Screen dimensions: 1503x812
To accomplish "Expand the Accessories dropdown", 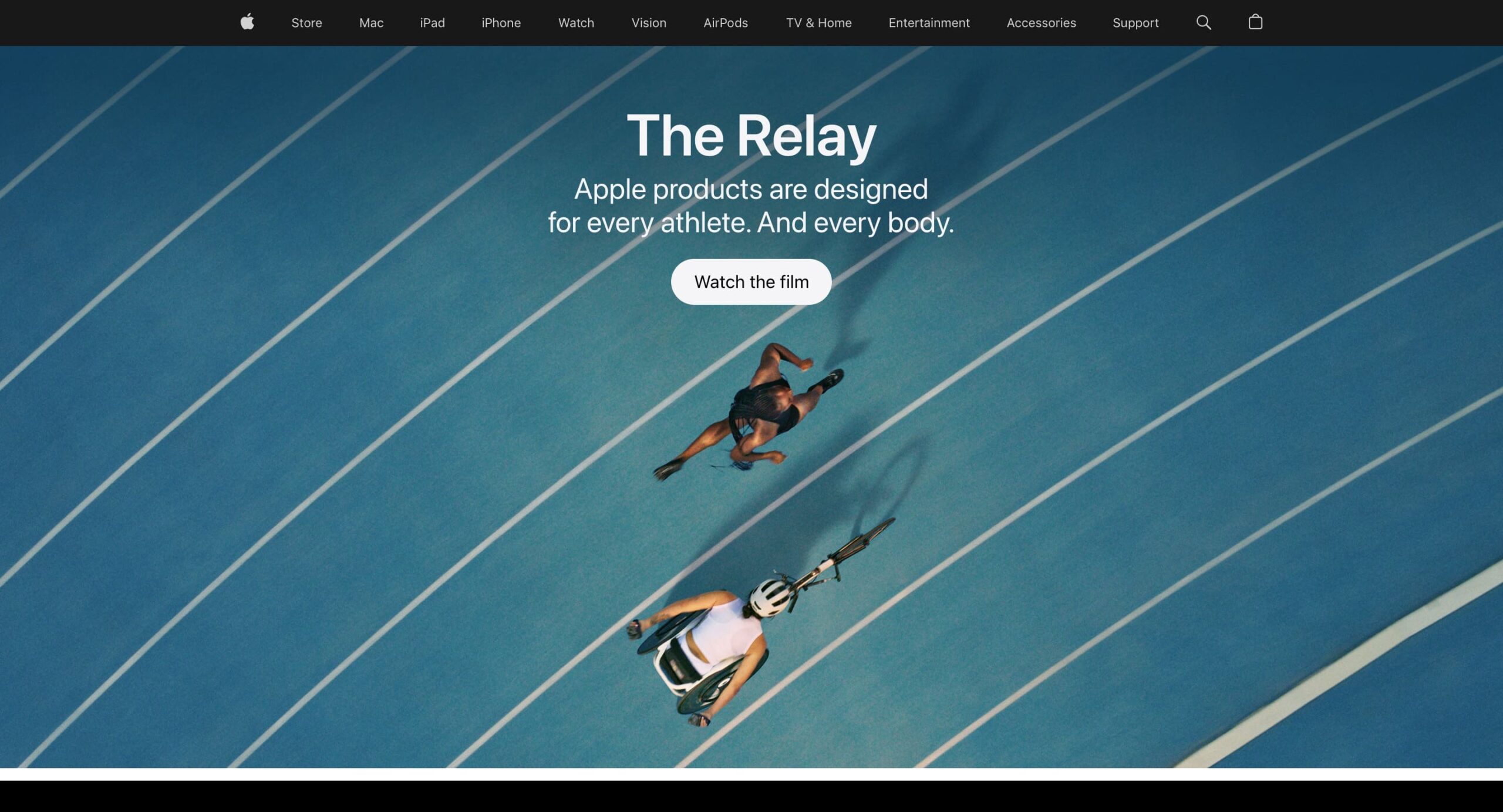I will click(1041, 23).
